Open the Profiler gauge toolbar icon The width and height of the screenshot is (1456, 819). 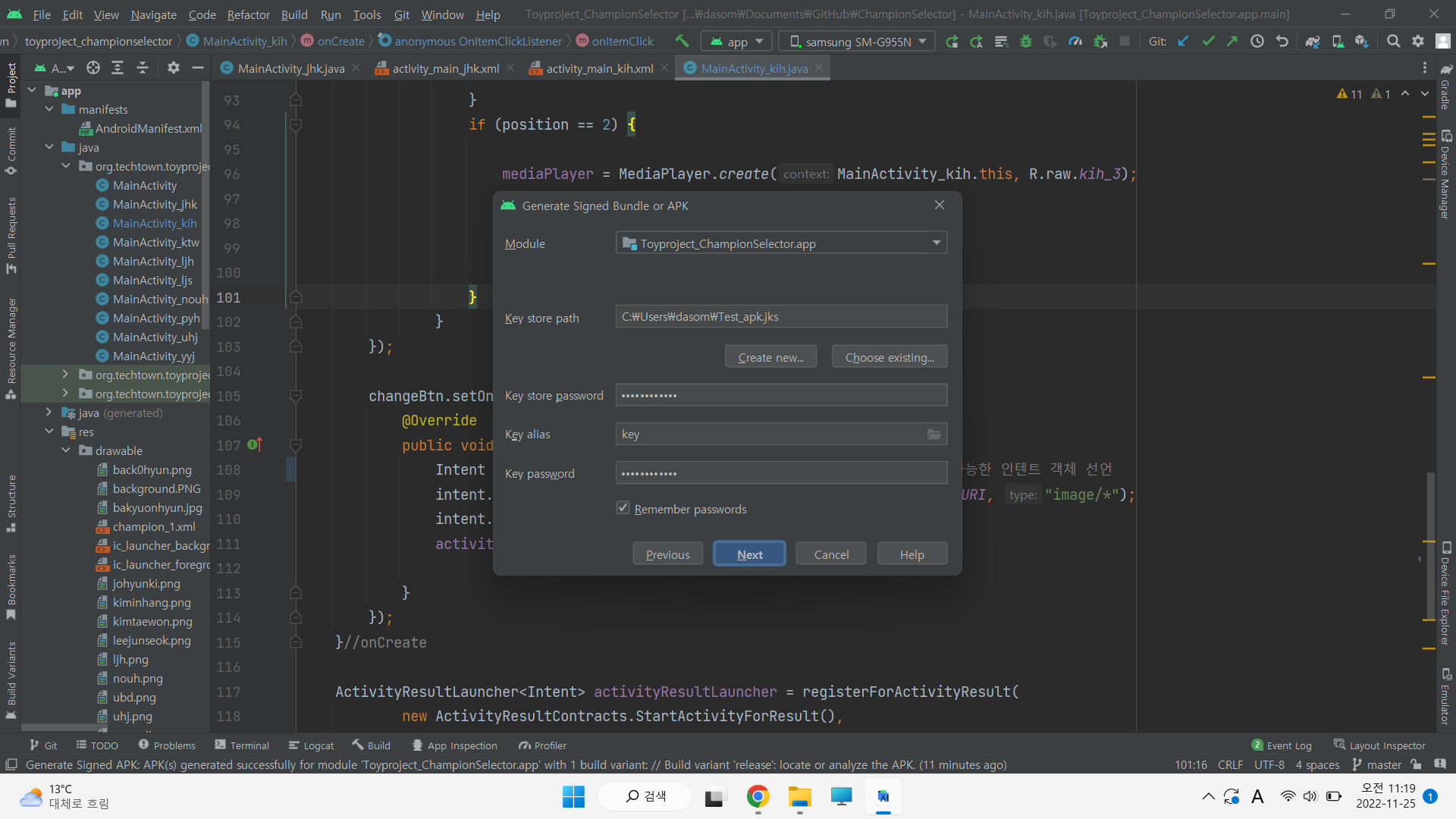click(x=1075, y=41)
